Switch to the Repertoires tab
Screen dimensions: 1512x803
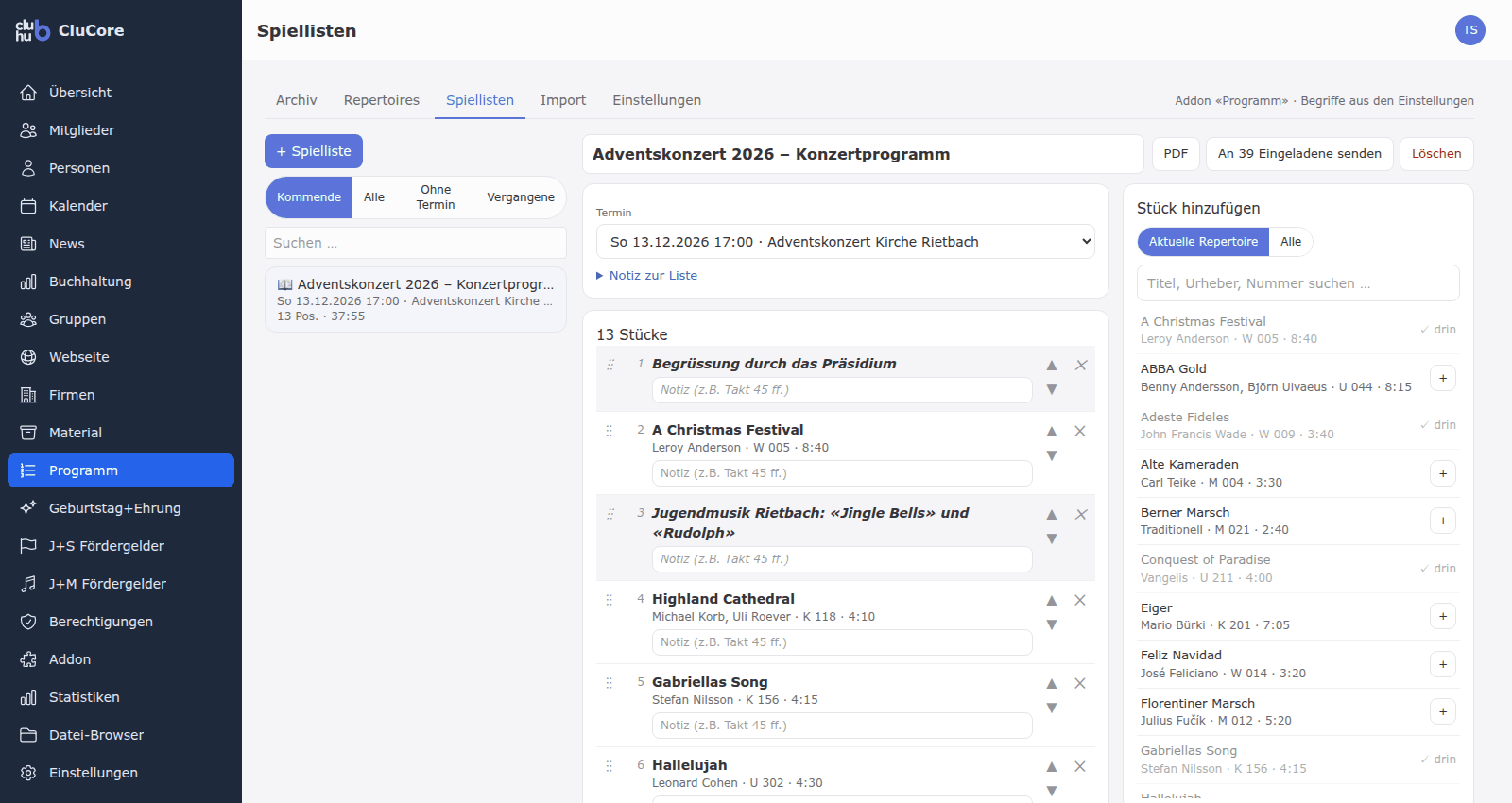coord(382,100)
